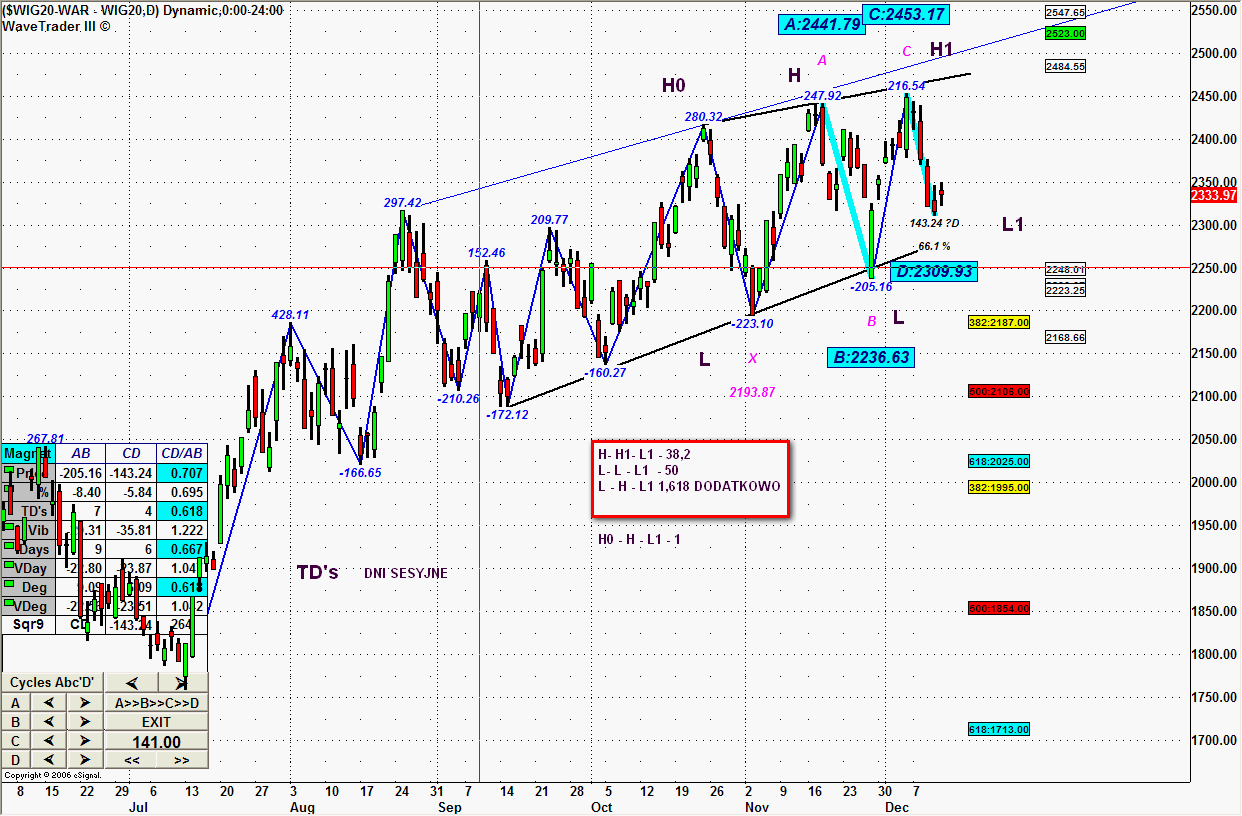Toggle the Days magnet indicator
Viewport: 1242px width, 816px height.
point(9,549)
